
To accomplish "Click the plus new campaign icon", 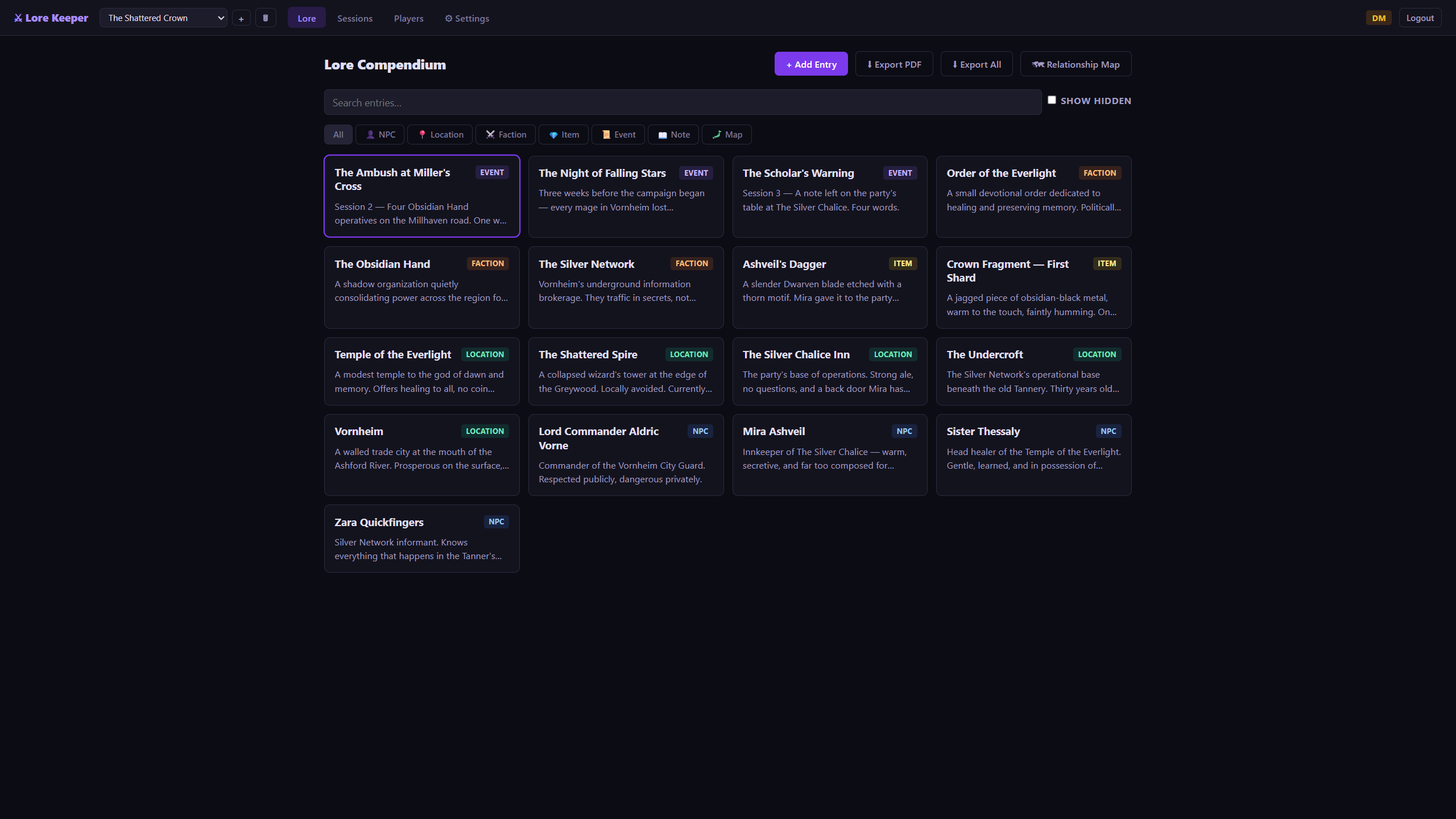I will [241, 18].
